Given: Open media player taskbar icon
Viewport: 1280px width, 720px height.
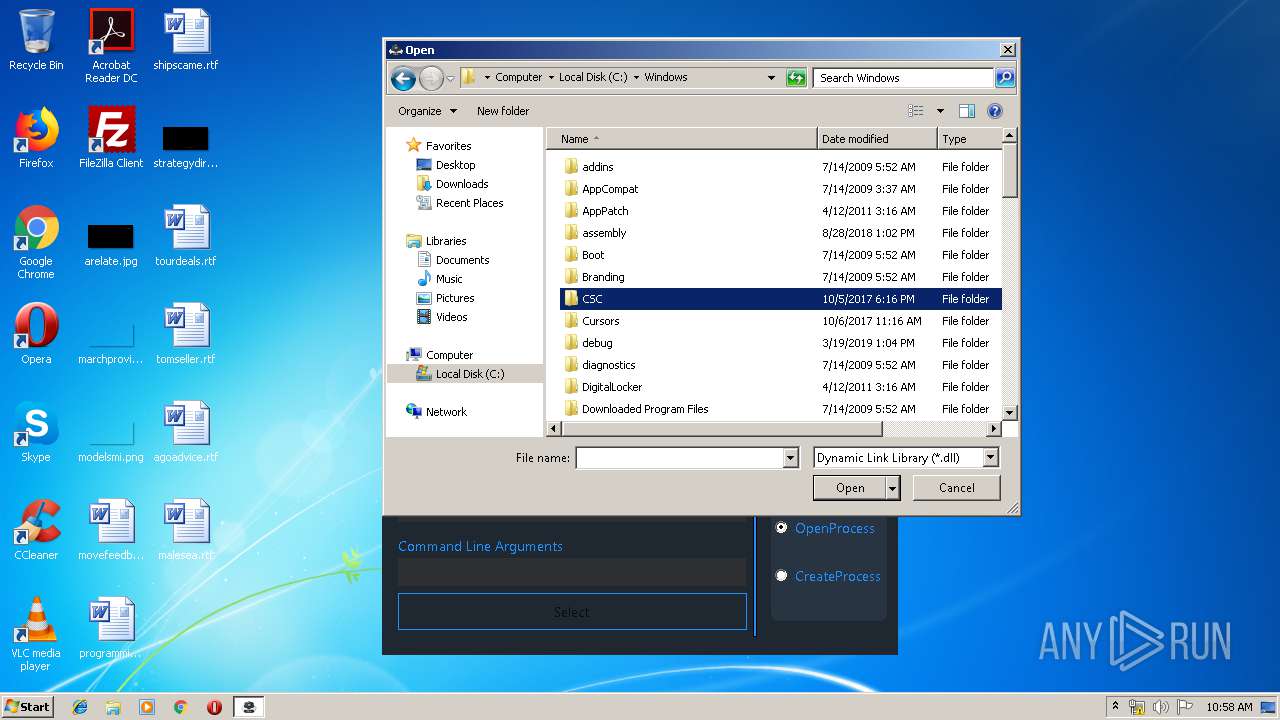Looking at the screenshot, I should (147, 707).
